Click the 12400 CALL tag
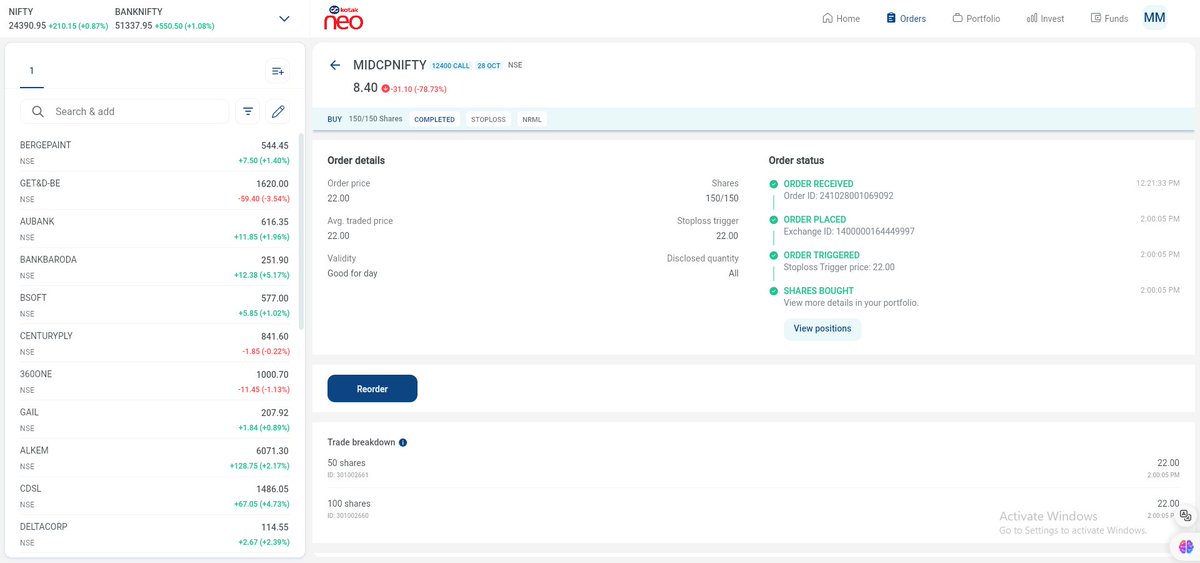Viewport: 1200px width, 563px height. click(x=451, y=65)
